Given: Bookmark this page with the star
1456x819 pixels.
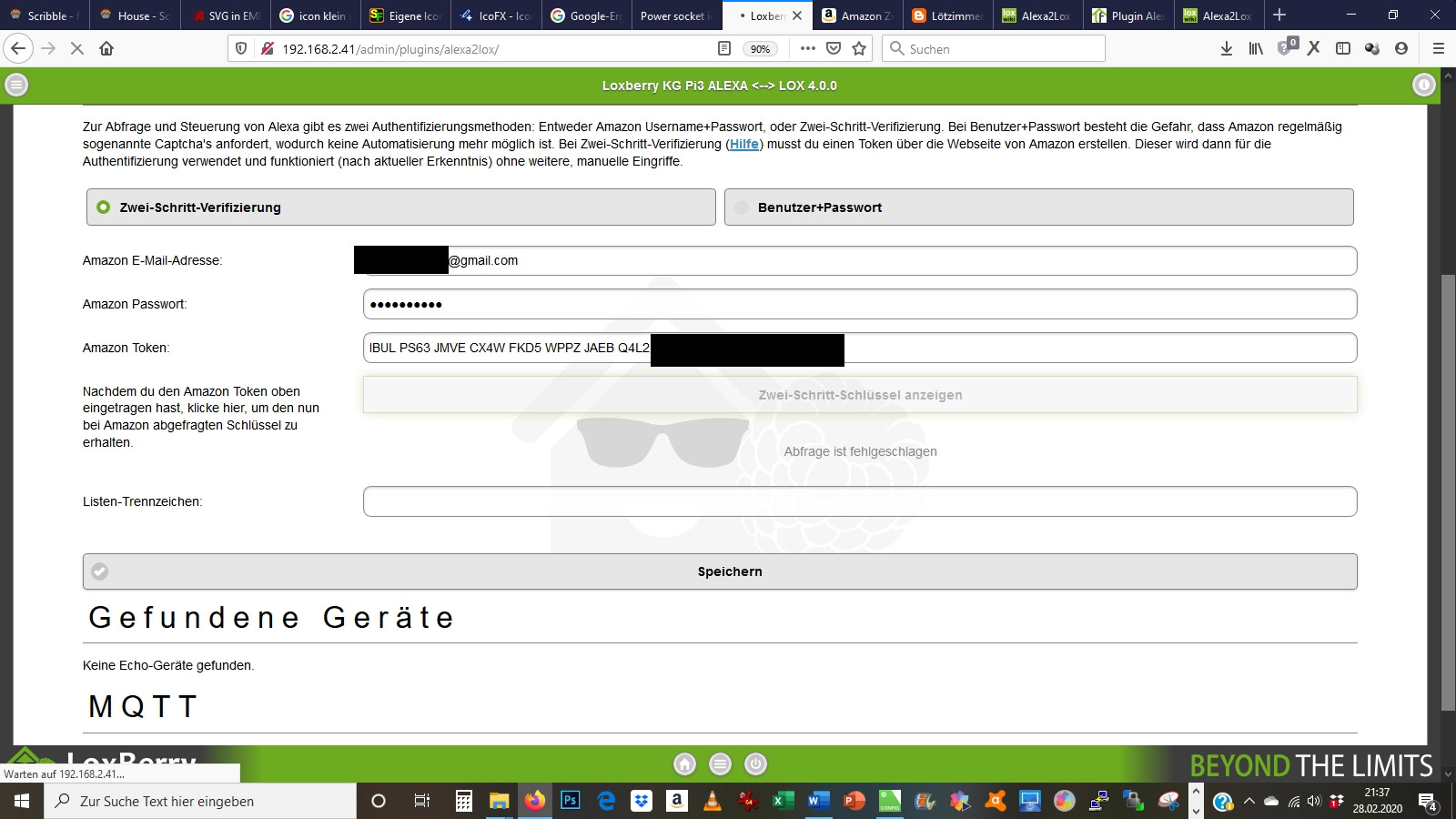Looking at the screenshot, I should pos(859,48).
